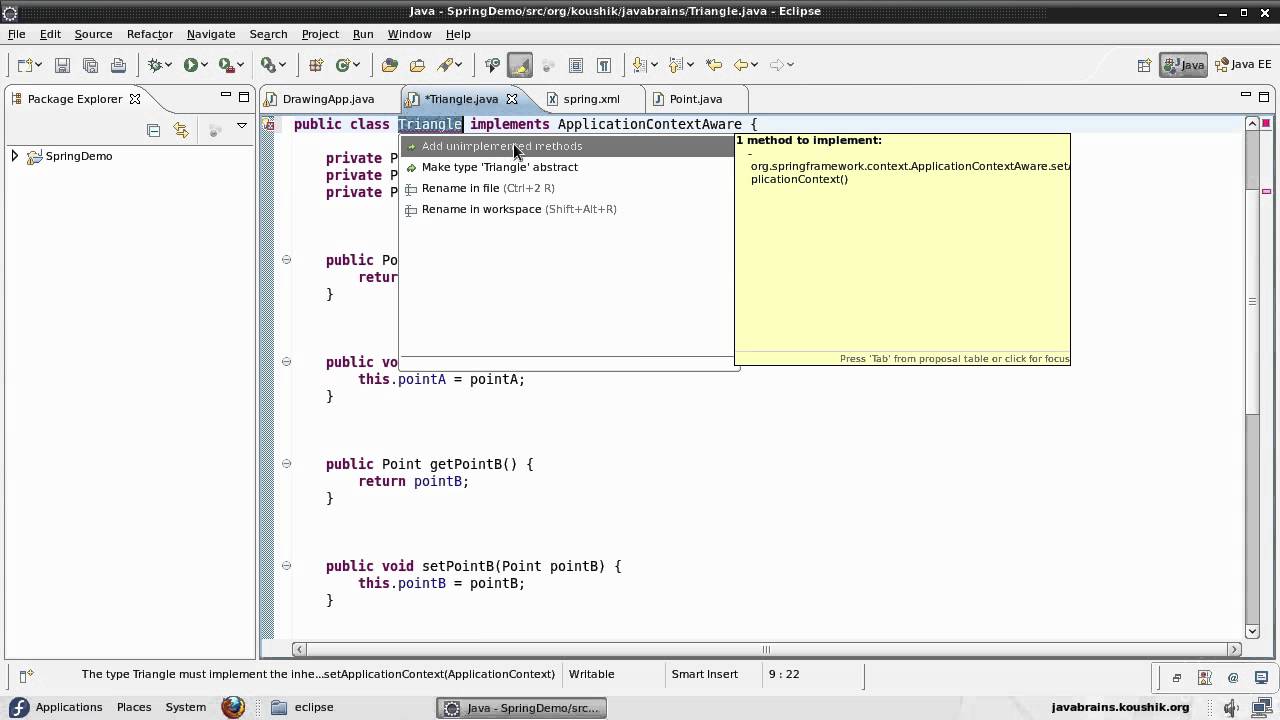Click the Print icon in toolbar

coord(118,65)
